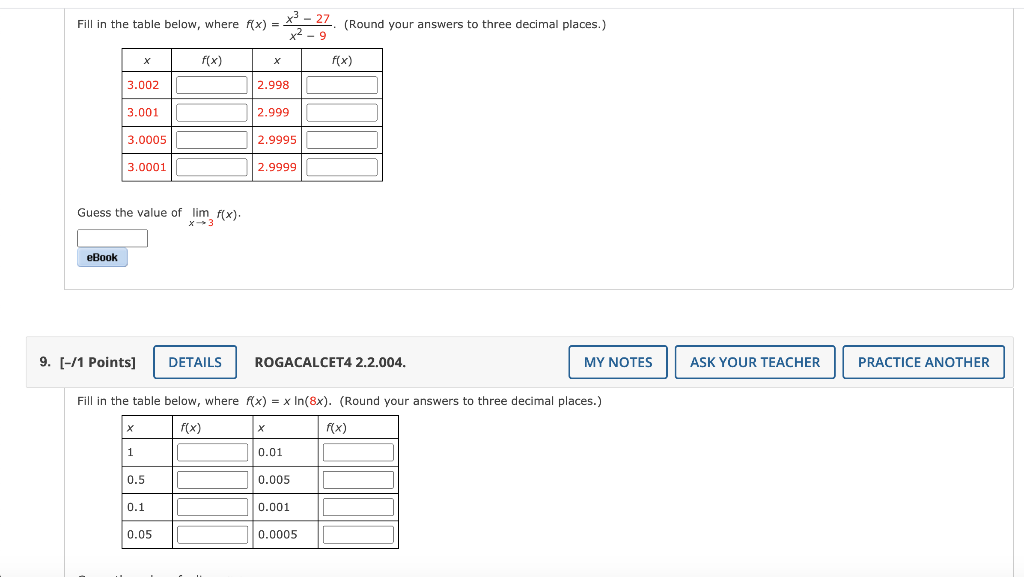The height and width of the screenshot is (577, 1024).
Task: Select the f(x) field for x = 2.9995
Action: point(342,139)
